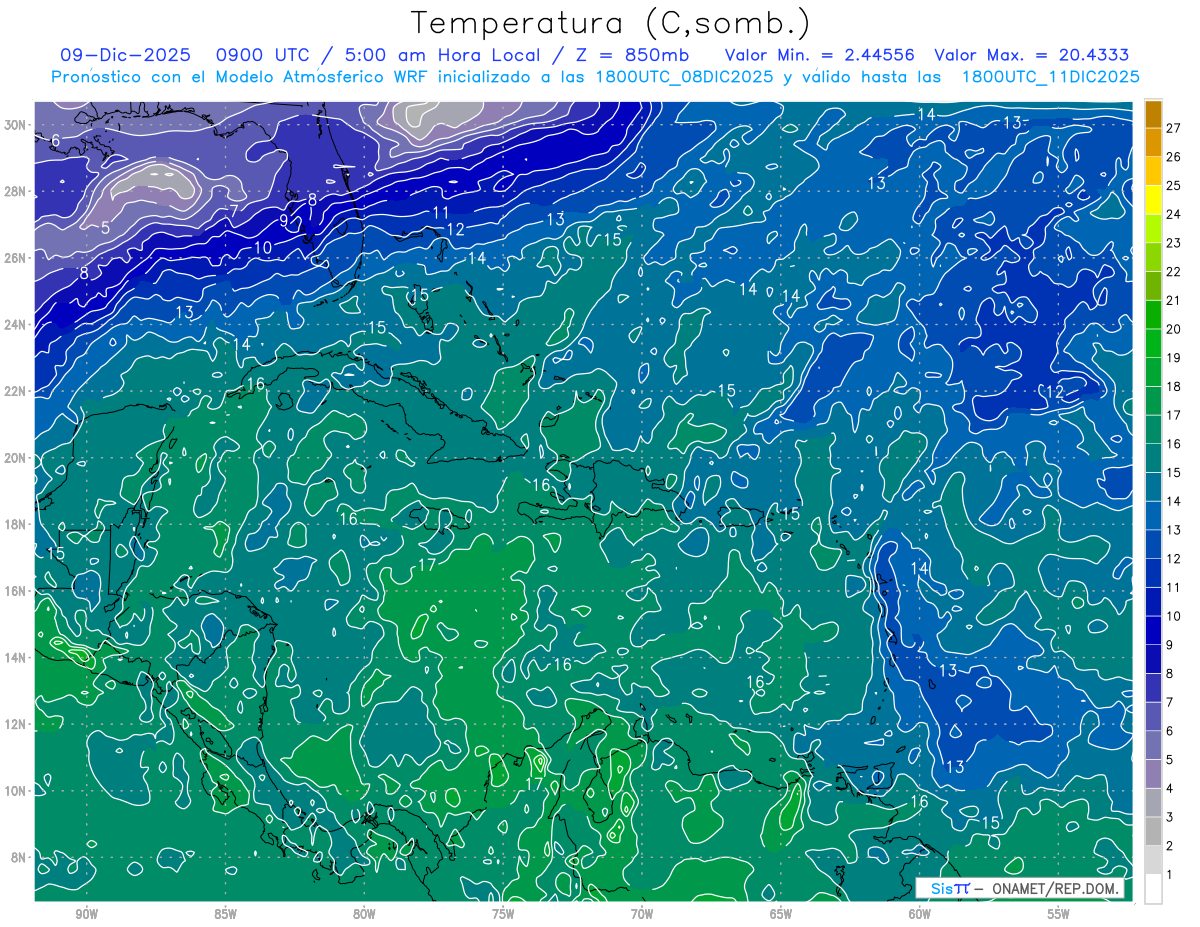Click the contour label '7' on the map

(x=233, y=211)
